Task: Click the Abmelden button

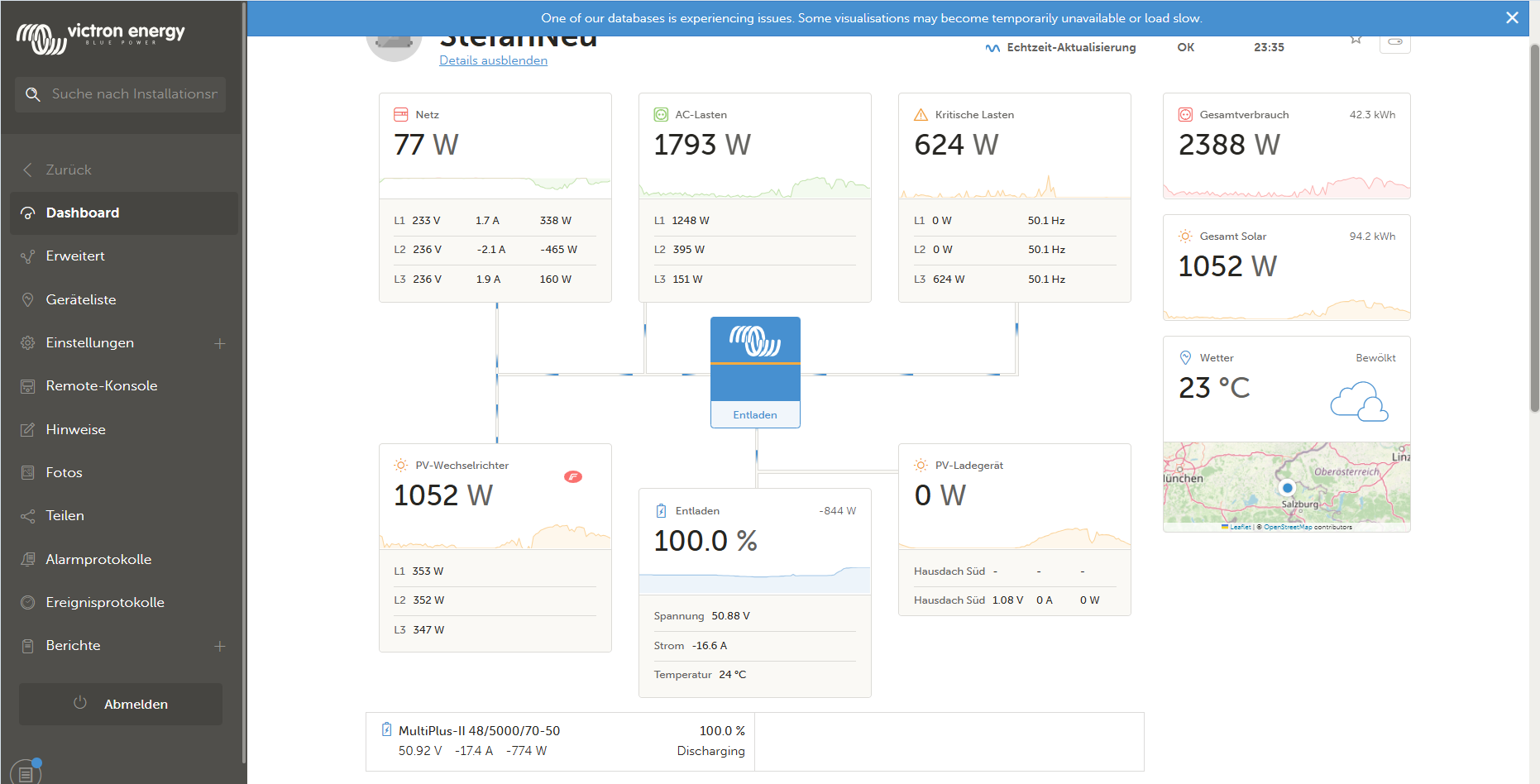Action: (121, 704)
